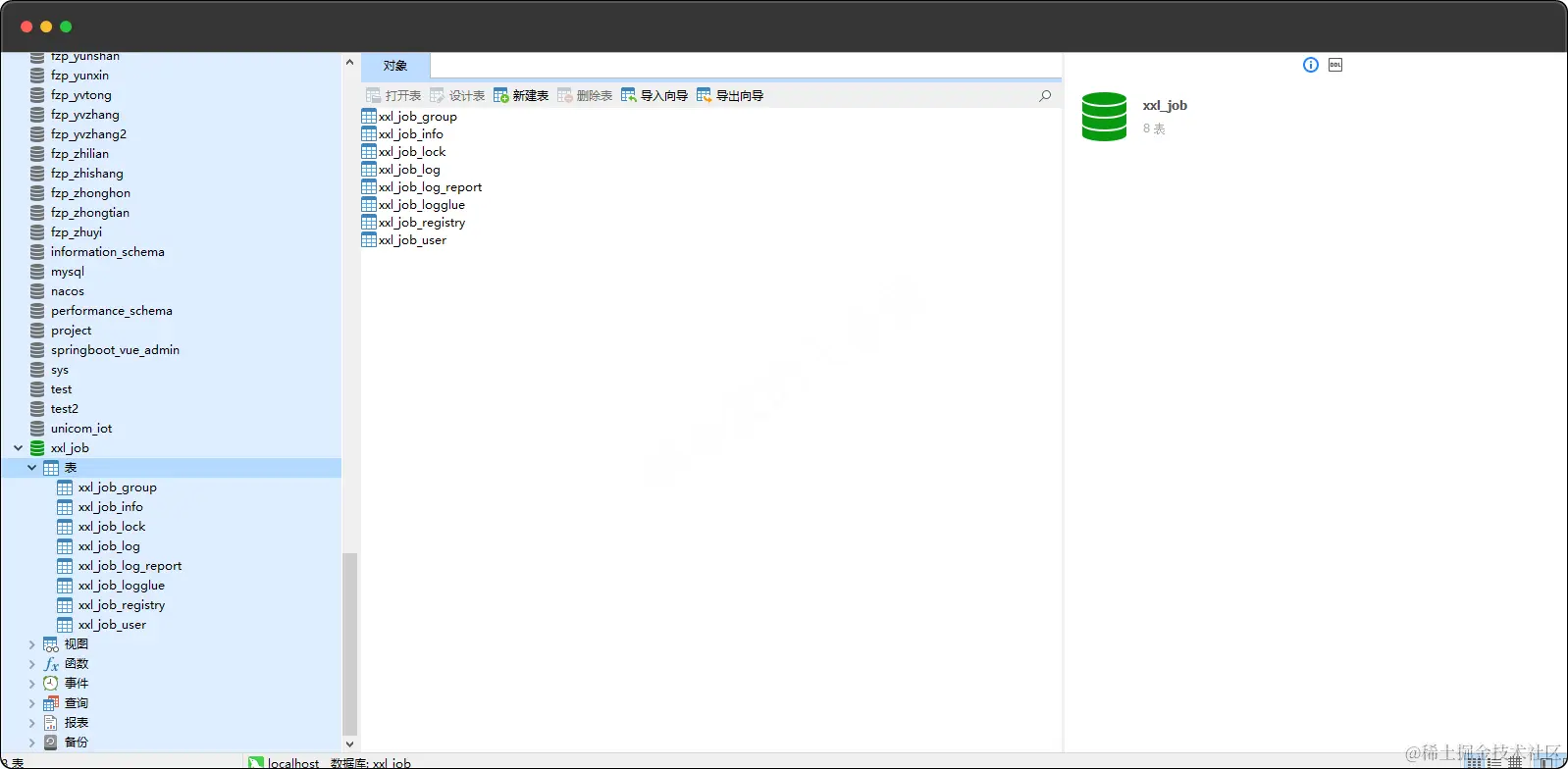The height and width of the screenshot is (769, 1568).
Task: Select xxl_job_lock in the sidebar tree
Action: click(112, 527)
